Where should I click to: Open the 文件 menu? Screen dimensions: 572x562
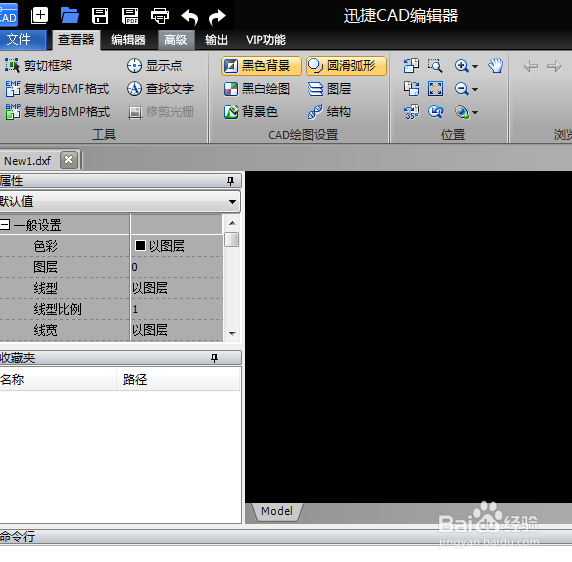(x=23, y=39)
